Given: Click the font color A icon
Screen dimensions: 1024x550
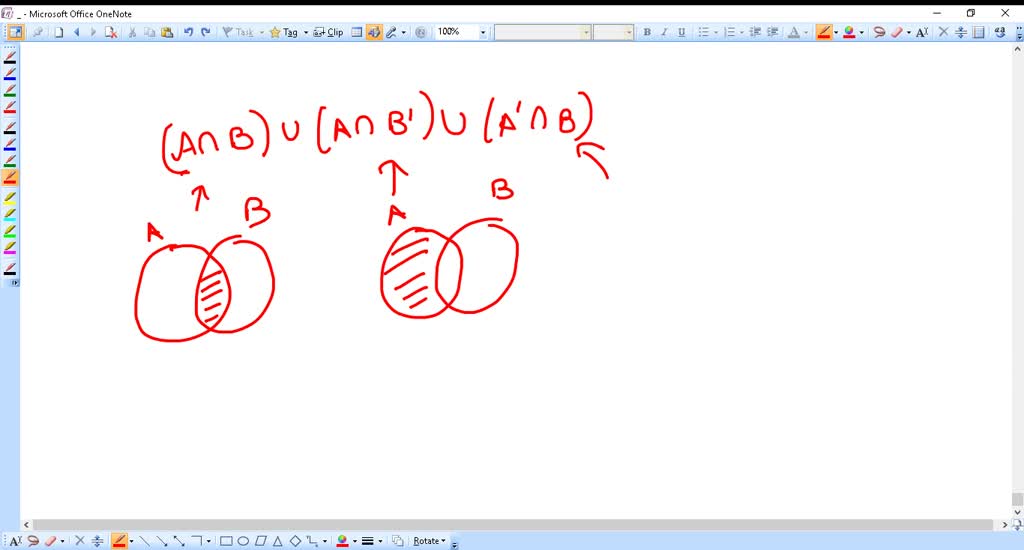Looking at the screenshot, I should pyautogui.click(x=793, y=32).
